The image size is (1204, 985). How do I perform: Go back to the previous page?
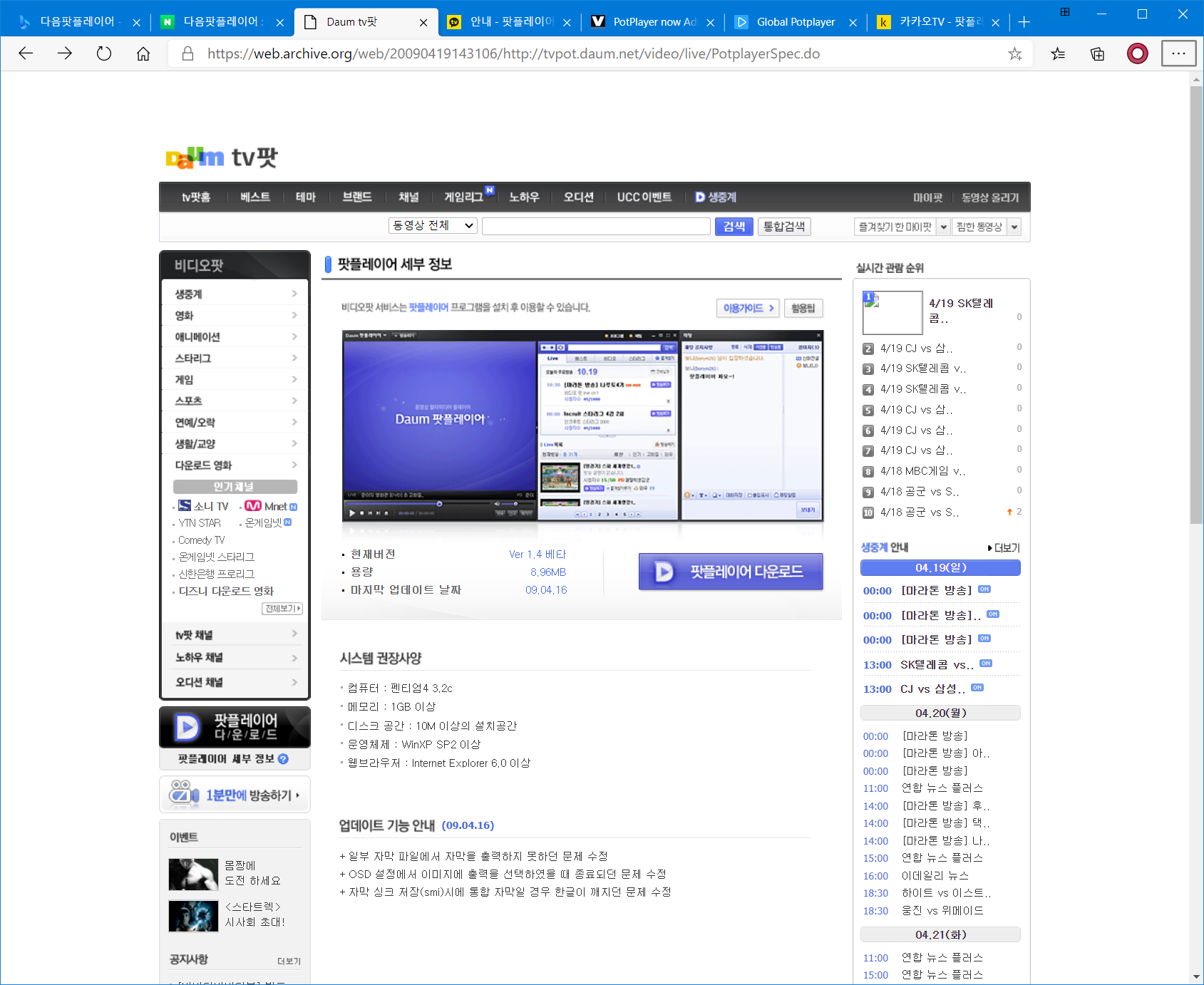(x=26, y=53)
